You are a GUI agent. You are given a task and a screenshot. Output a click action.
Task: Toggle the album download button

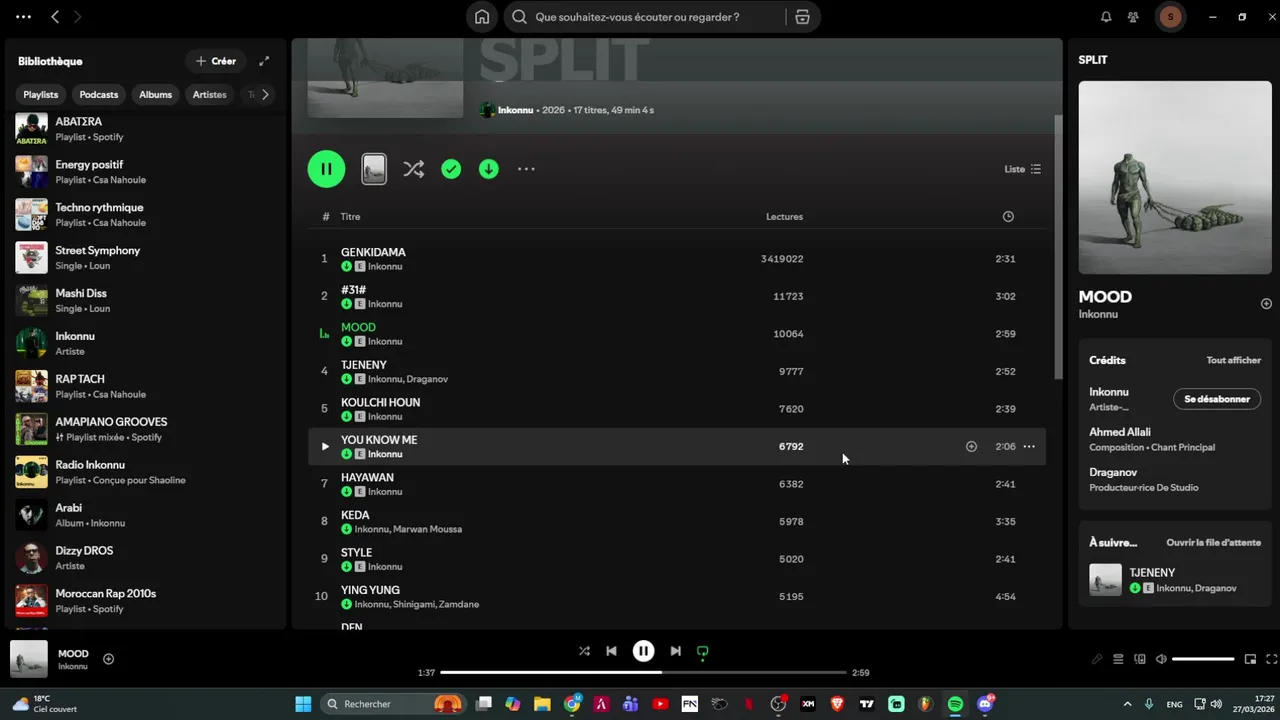(488, 169)
